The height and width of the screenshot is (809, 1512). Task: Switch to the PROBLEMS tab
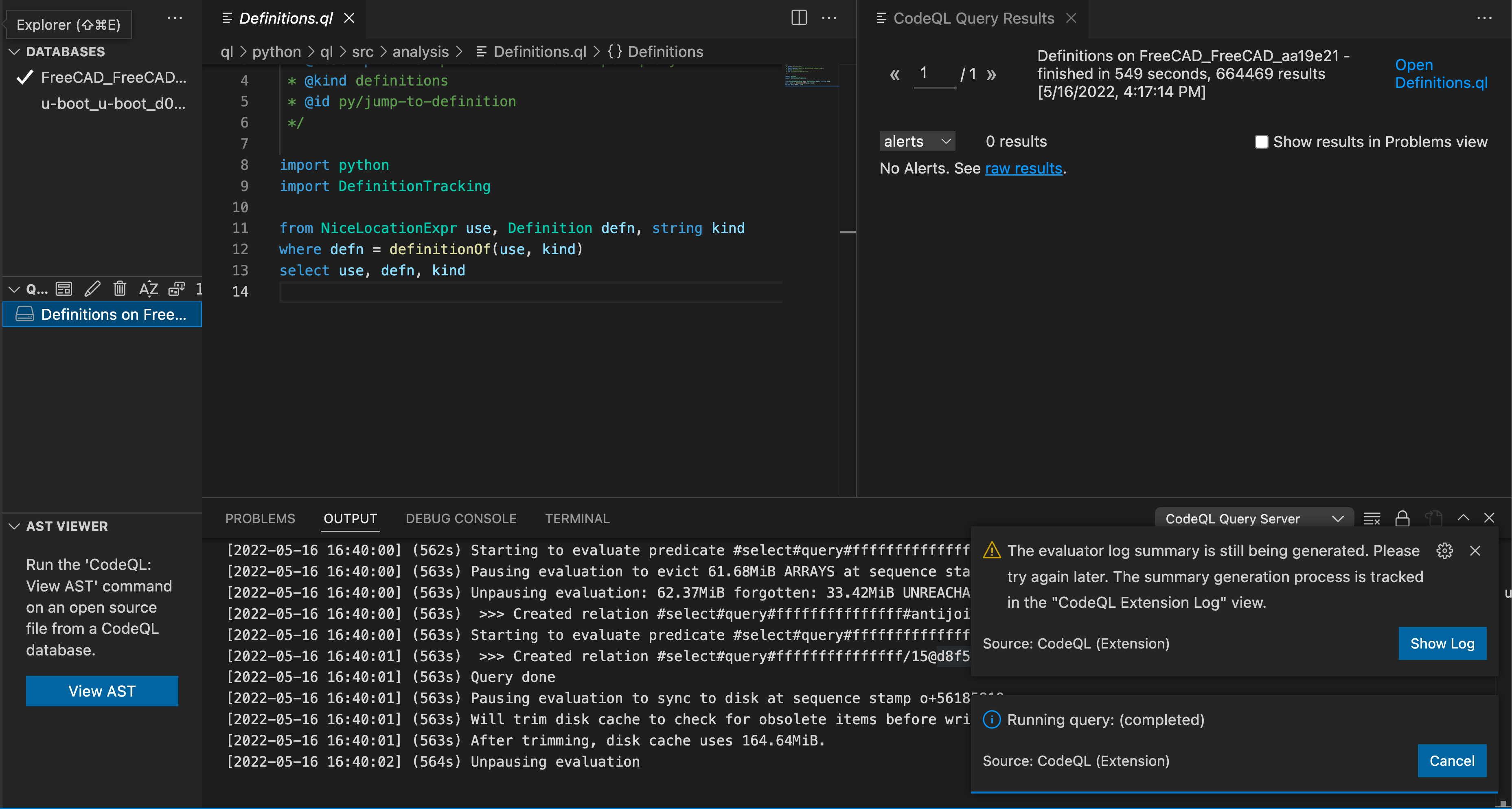click(x=260, y=518)
